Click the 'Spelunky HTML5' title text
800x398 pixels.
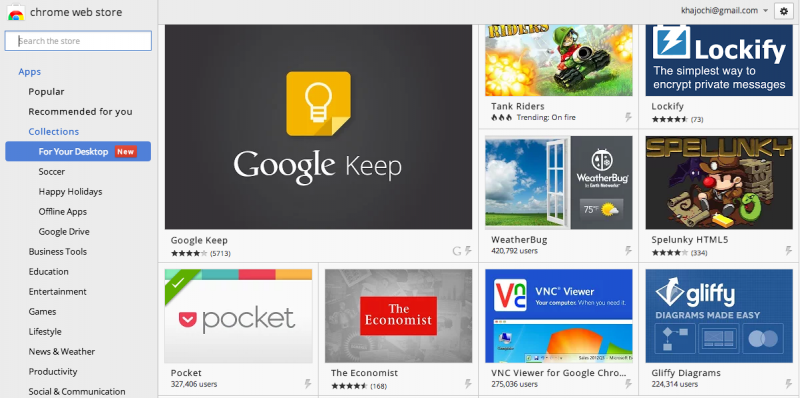(x=690, y=240)
